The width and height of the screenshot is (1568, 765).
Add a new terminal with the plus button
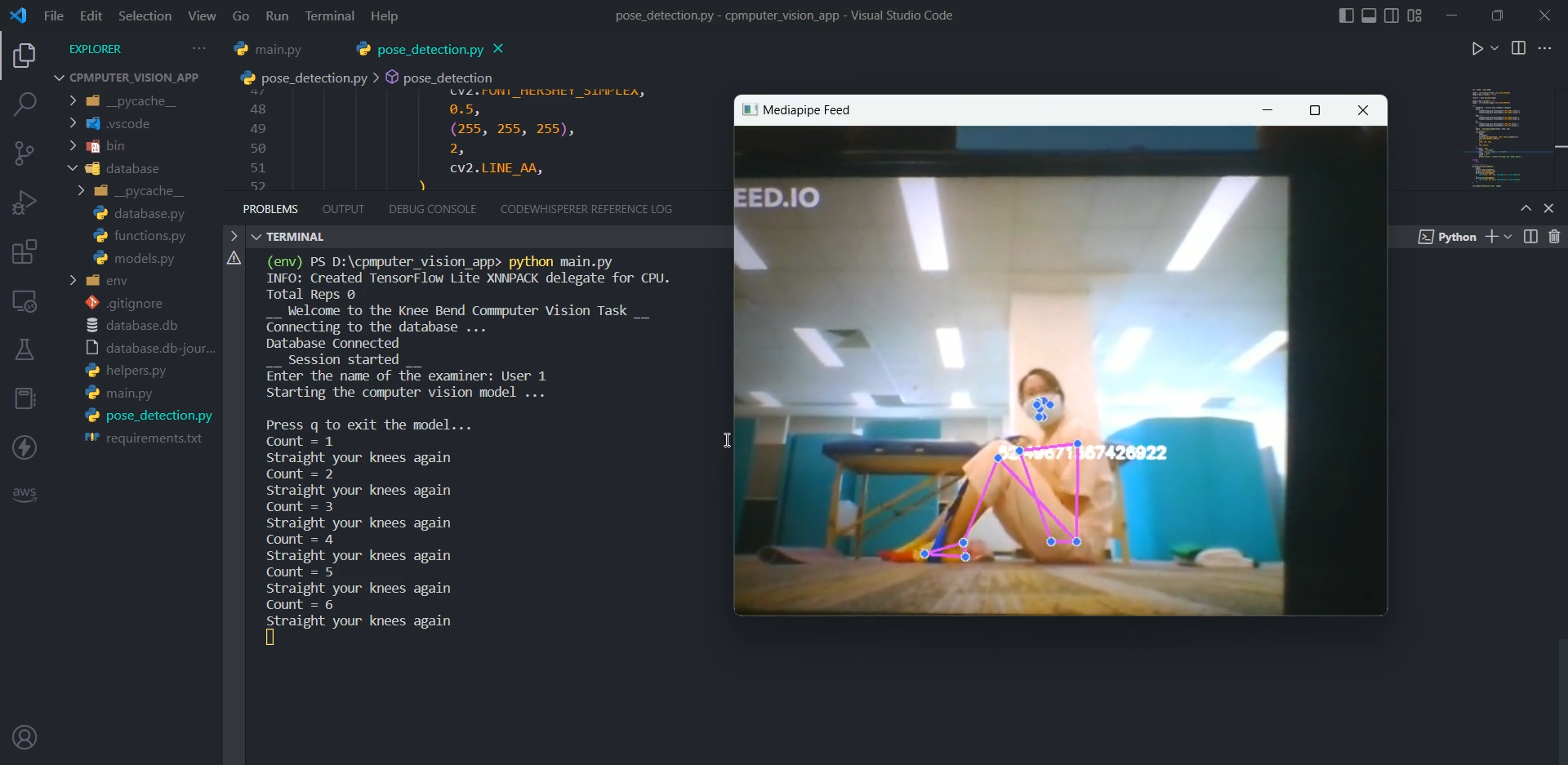(x=1492, y=237)
